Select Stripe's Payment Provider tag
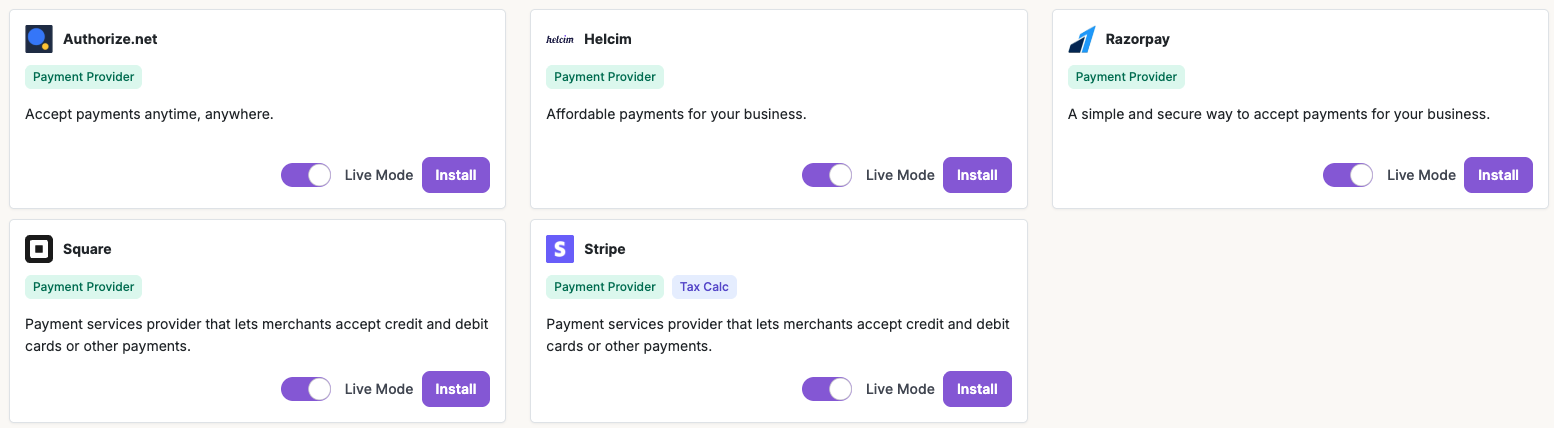1554x428 pixels. tap(605, 287)
